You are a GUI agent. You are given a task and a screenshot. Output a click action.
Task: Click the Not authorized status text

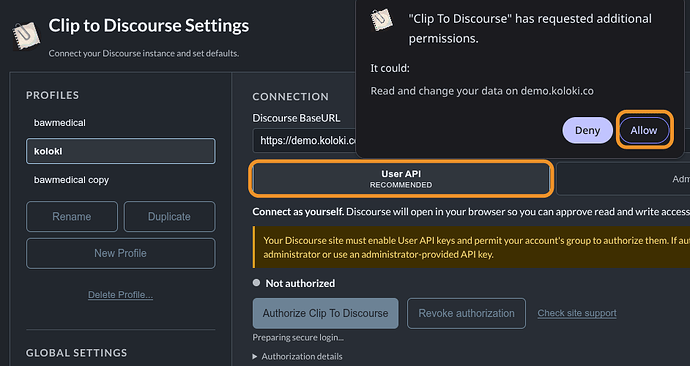[x=300, y=283]
